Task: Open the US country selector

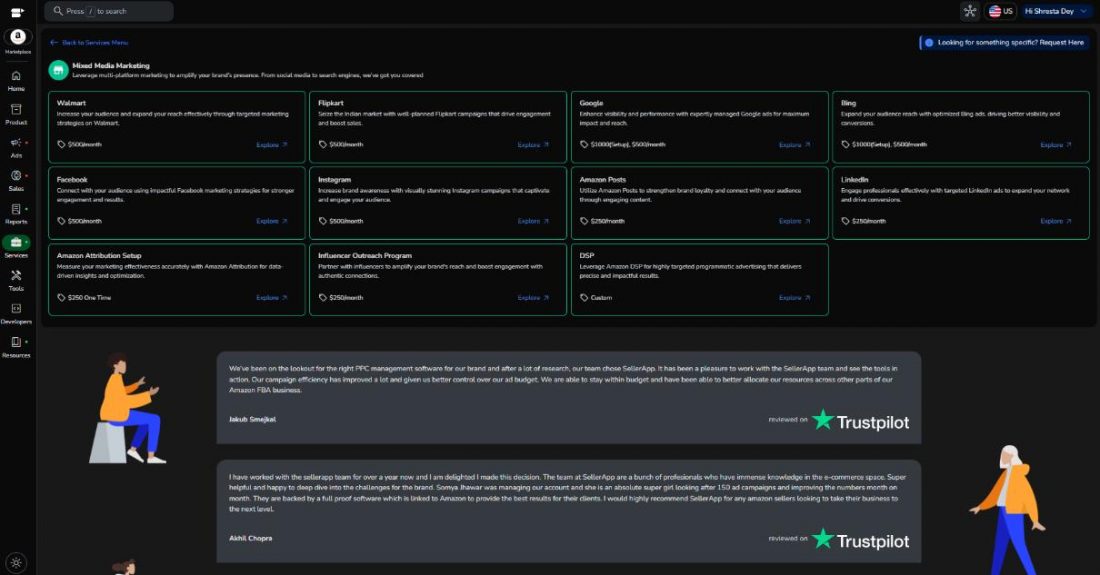Action: [1000, 11]
